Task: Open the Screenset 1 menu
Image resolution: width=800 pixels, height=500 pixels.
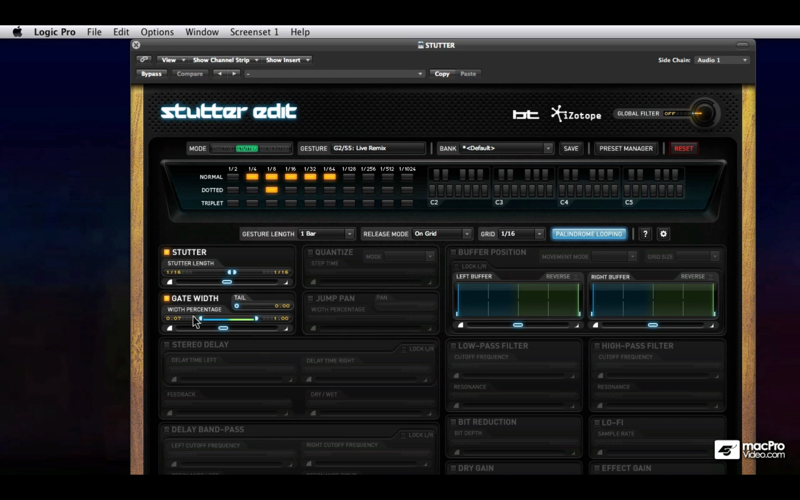Action: tap(254, 32)
